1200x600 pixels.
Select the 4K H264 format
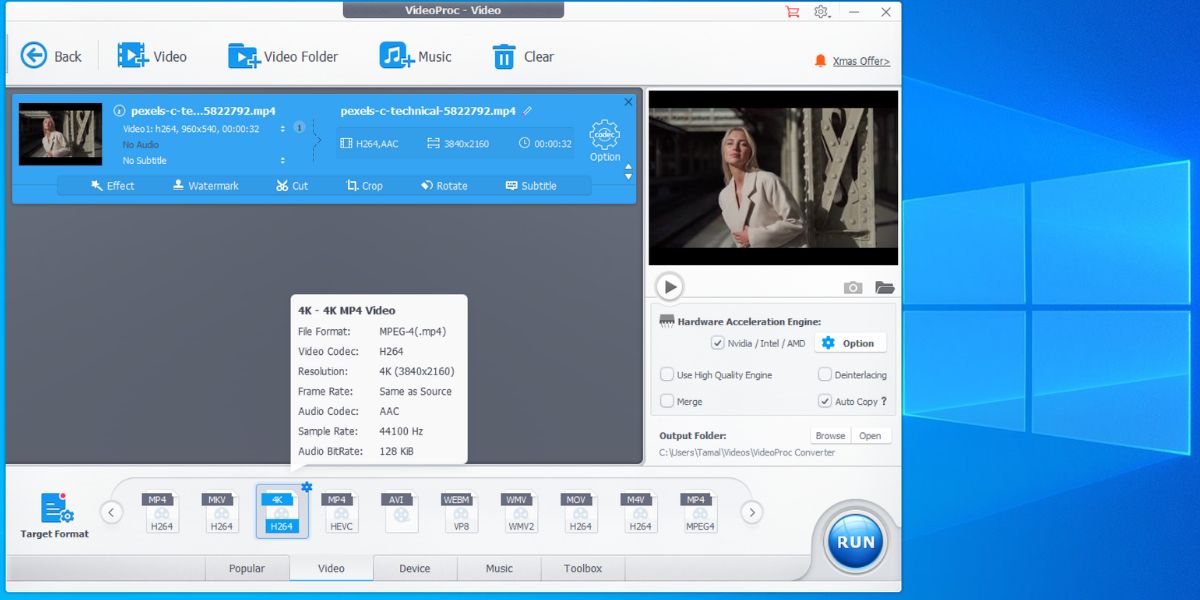[x=281, y=512]
